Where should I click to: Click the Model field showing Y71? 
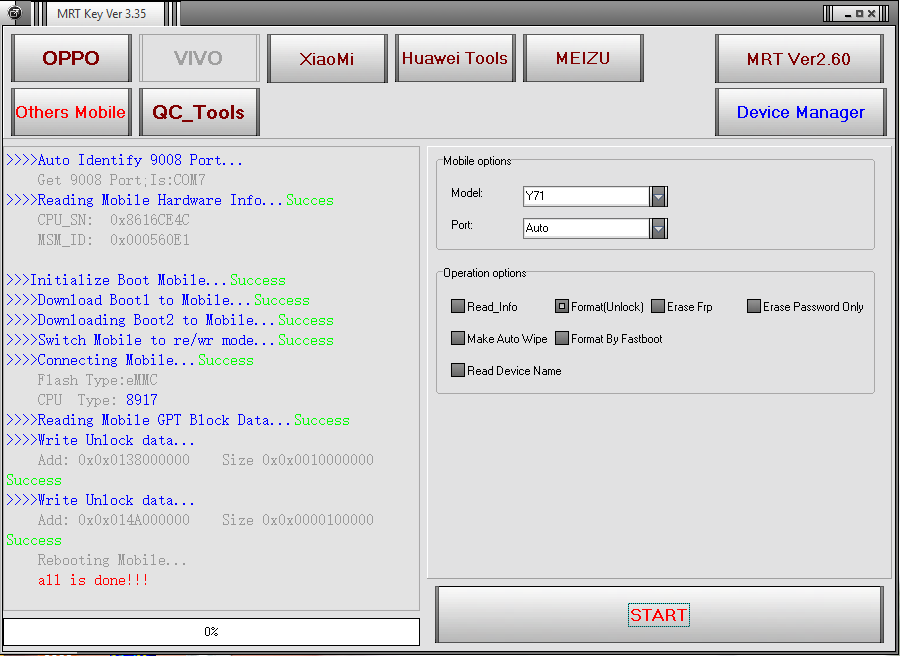[x=586, y=196]
